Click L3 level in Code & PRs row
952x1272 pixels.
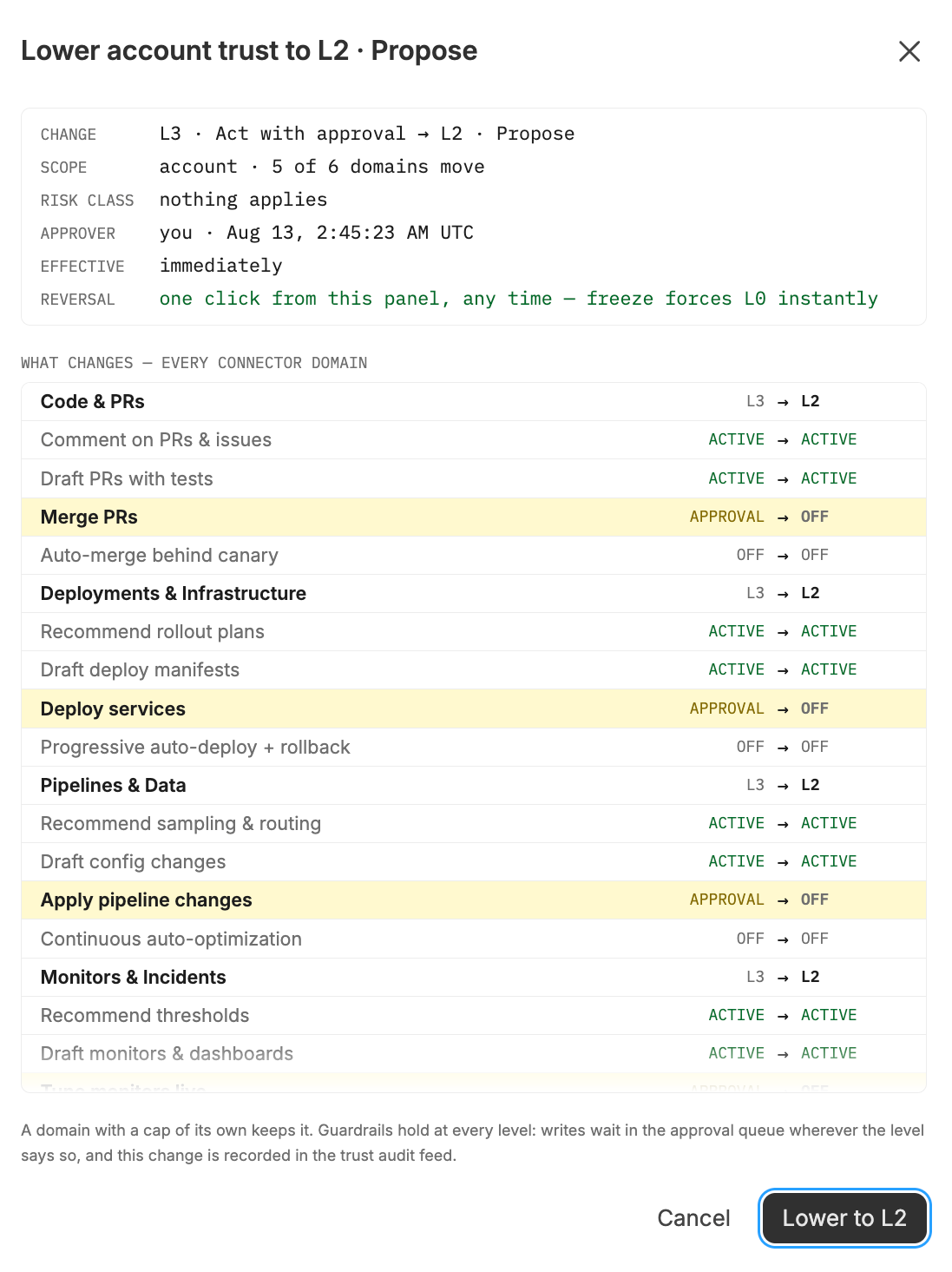755,402
